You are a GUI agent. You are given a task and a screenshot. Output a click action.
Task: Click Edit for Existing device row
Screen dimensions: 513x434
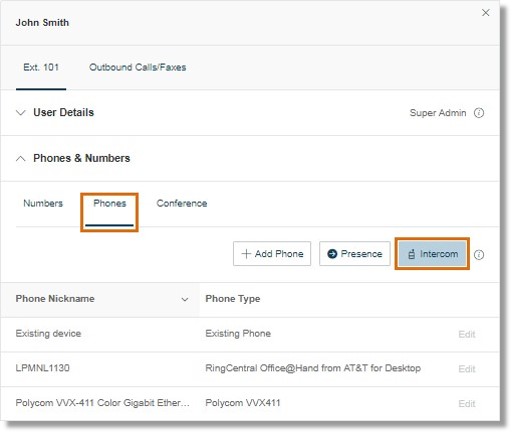coord(467,334)
